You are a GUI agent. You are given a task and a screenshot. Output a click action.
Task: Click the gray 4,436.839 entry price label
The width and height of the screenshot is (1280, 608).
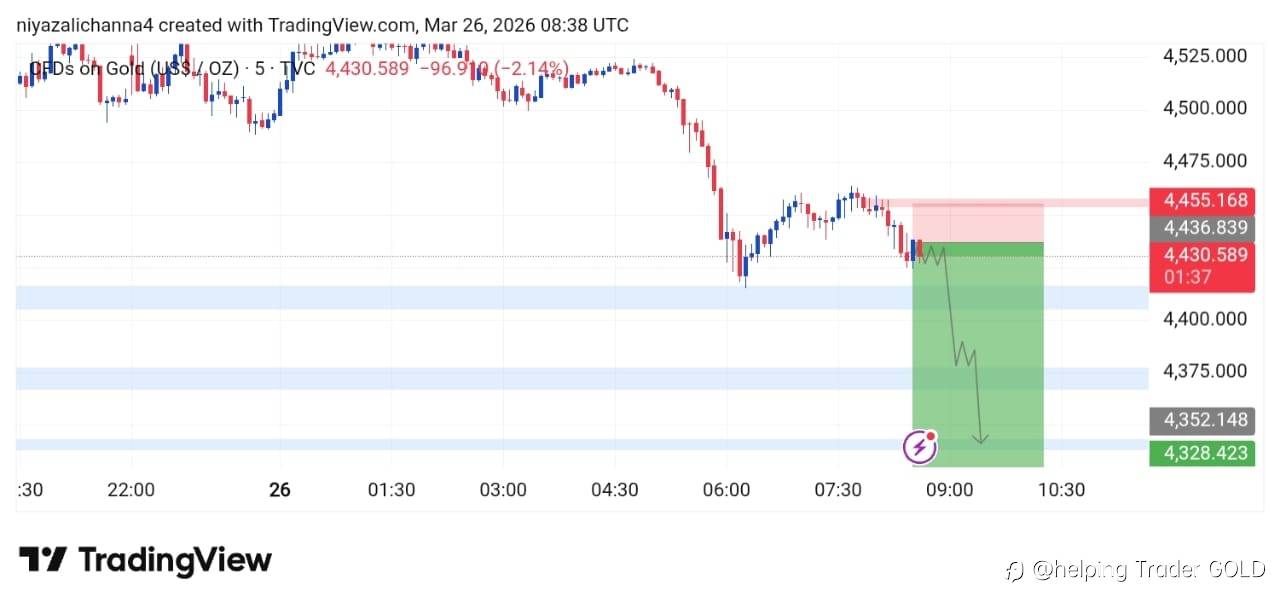tap(1202, 228)
